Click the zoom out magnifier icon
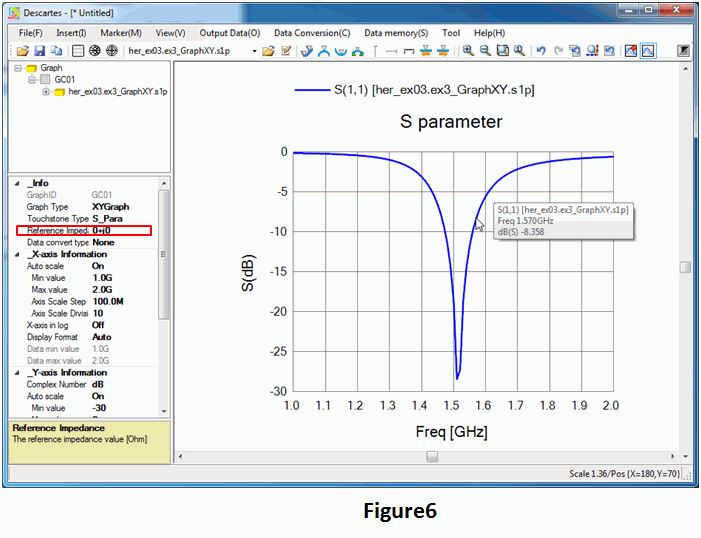 click(x=485, y=51)
